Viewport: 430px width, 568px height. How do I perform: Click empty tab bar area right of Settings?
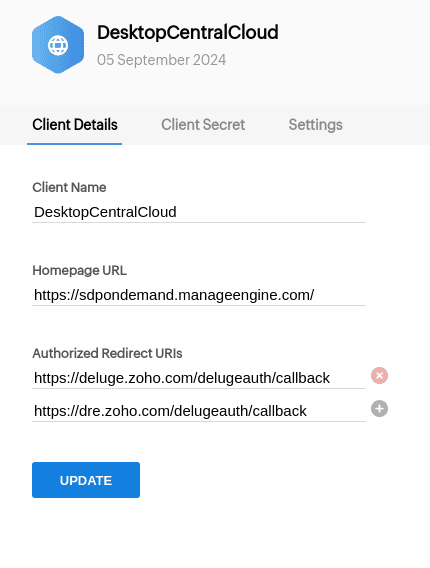(x=386, y=125)
